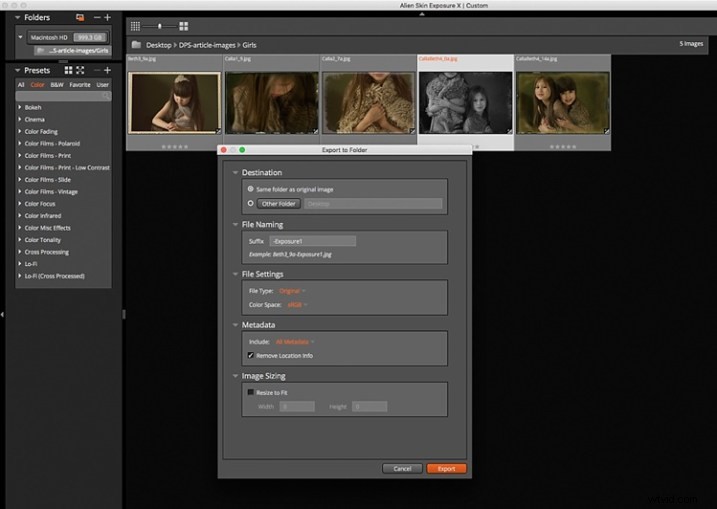Enable Resize to Fit checkbox
The height and width of the screenshot is (509, 717).
(x=250, y=392)
